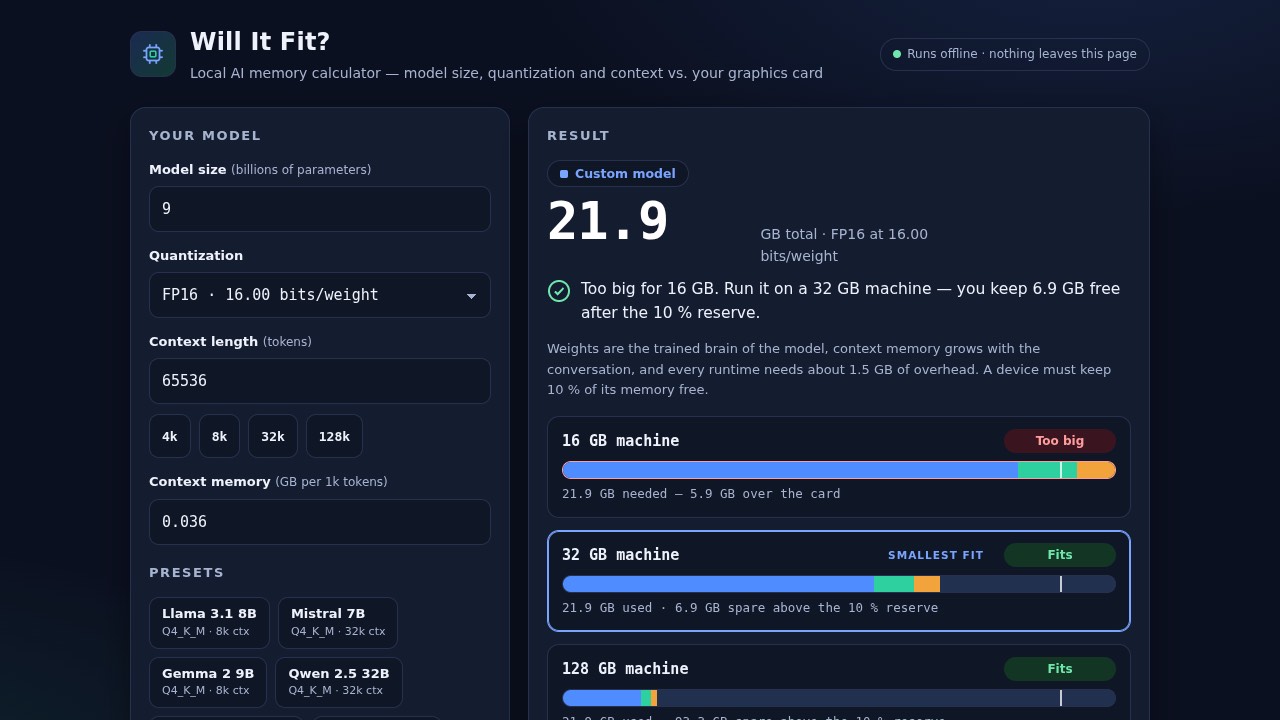The width and height of the screenshot is (1280, 720).
Task: Click the "Too big" status badge
Action: pyautogui.click(x=1060, y=441)
